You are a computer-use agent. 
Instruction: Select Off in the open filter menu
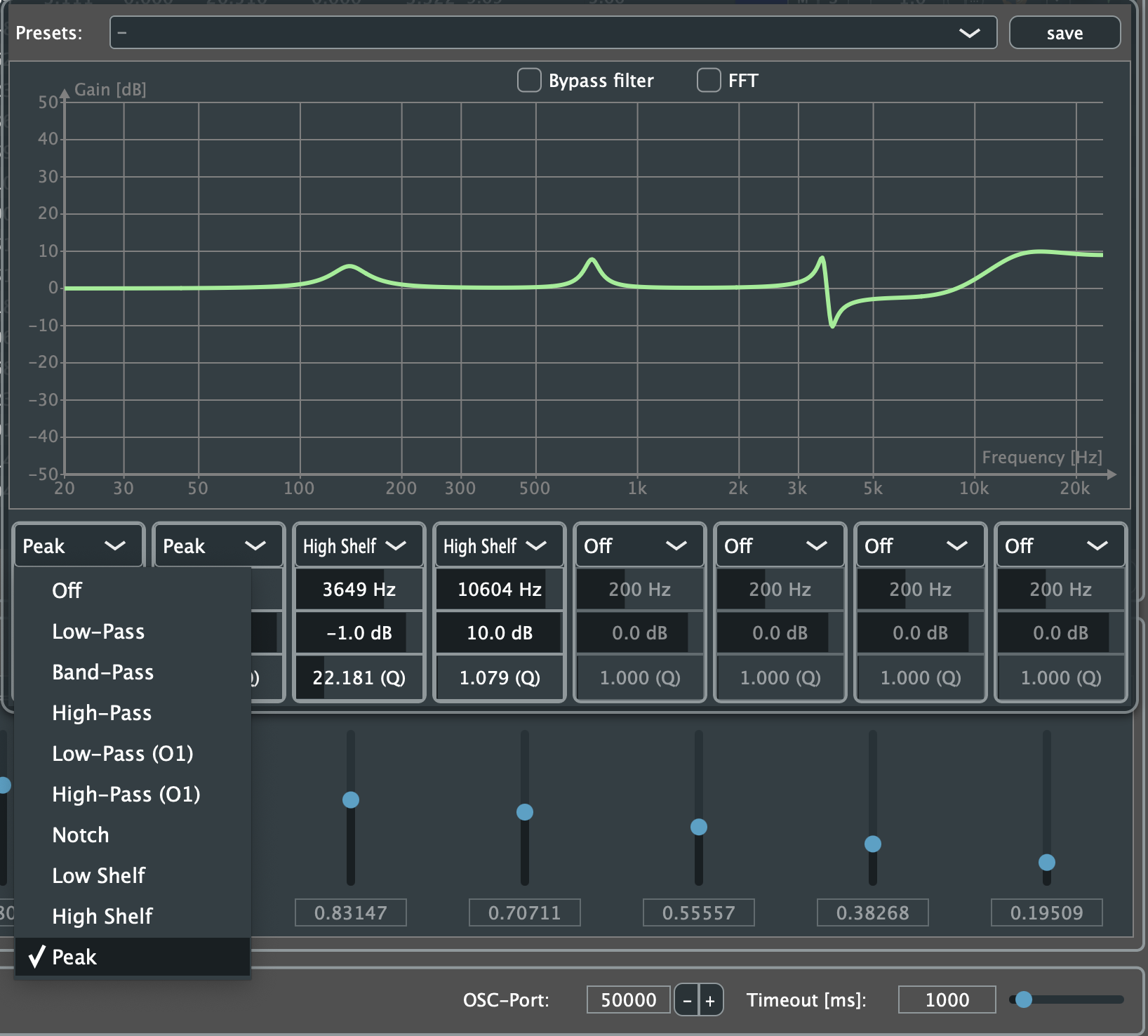pyautogui.click(x=67, y=591)
